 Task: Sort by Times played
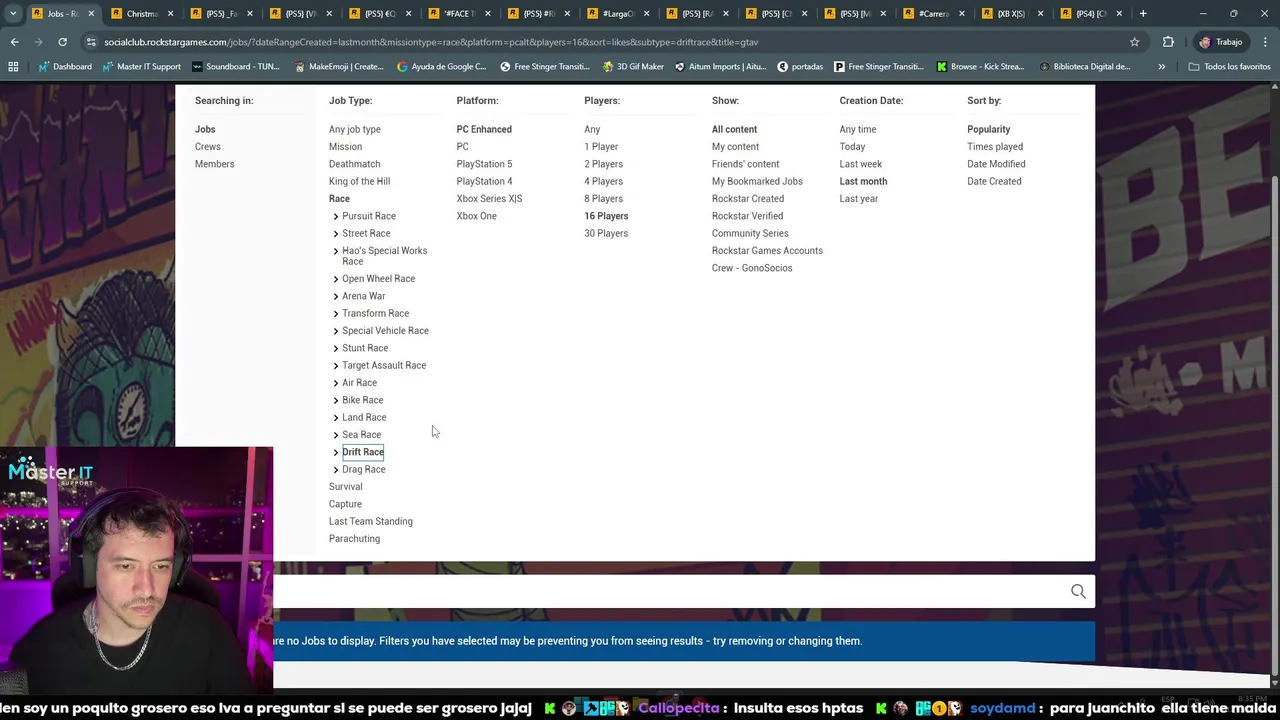pyautogui.click(x=994, y=146)
